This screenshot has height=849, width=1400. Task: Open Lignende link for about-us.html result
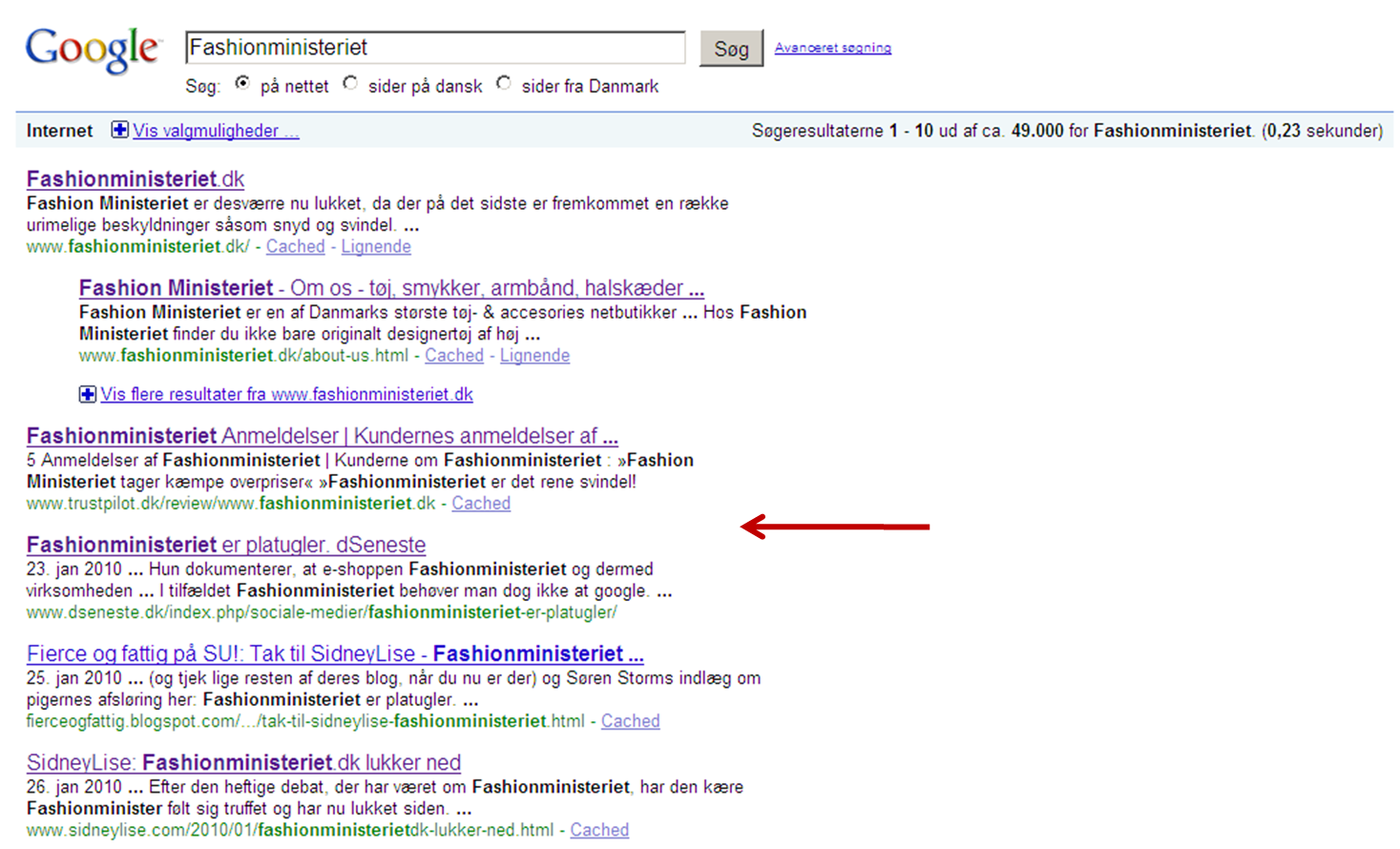[x=534, y=355]
